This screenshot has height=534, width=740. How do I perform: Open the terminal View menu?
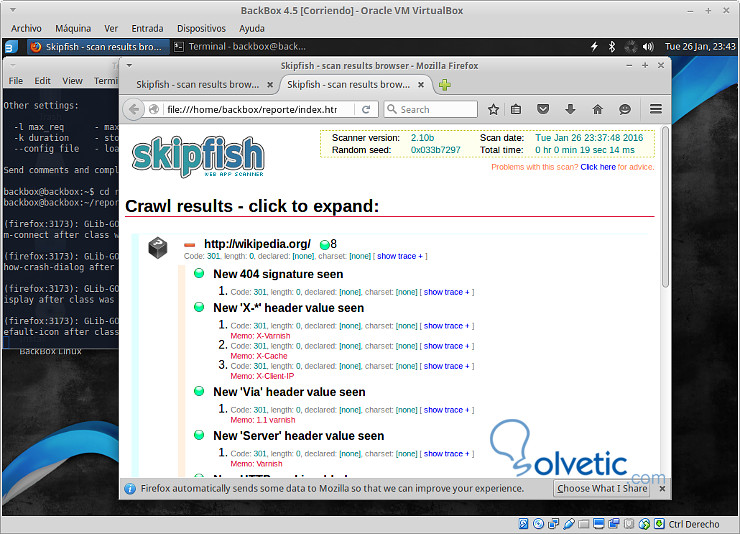coord(72,81)
